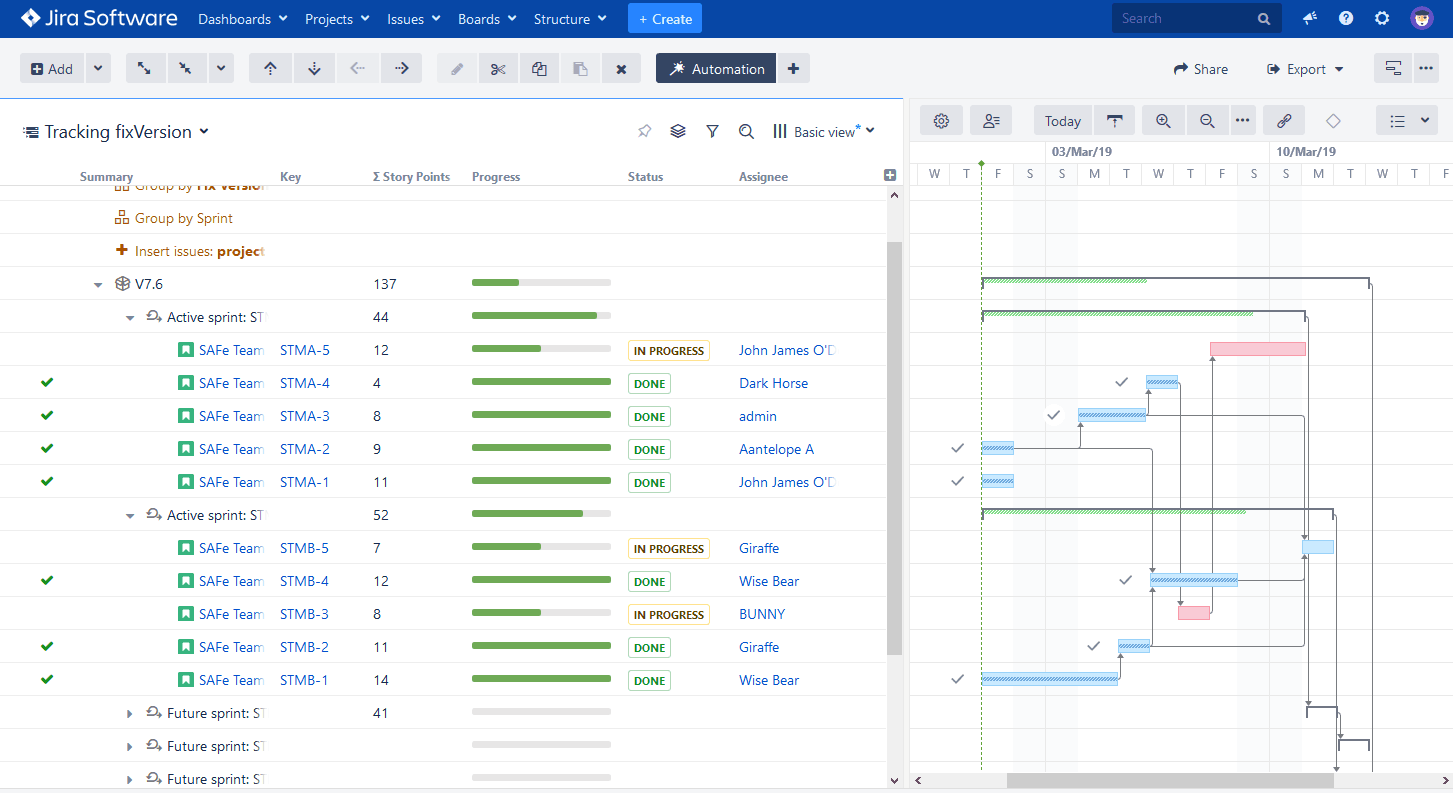Zoom in on the Gantt chart
Viewport: 1453px width, 793px height.
[x=1163, y=121]
